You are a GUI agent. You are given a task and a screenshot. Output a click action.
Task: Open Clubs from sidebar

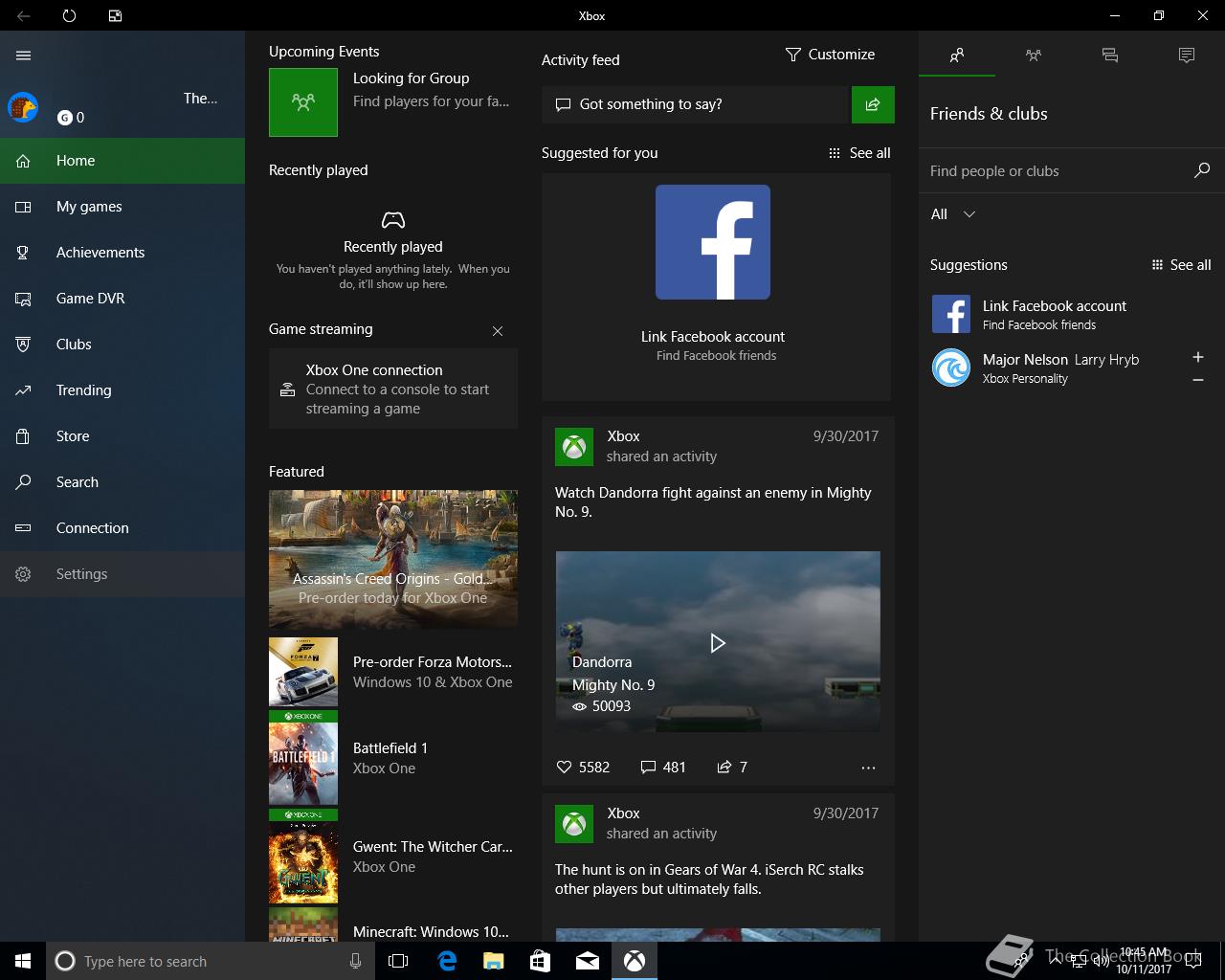pyautogui.click(x=122, y=345)
